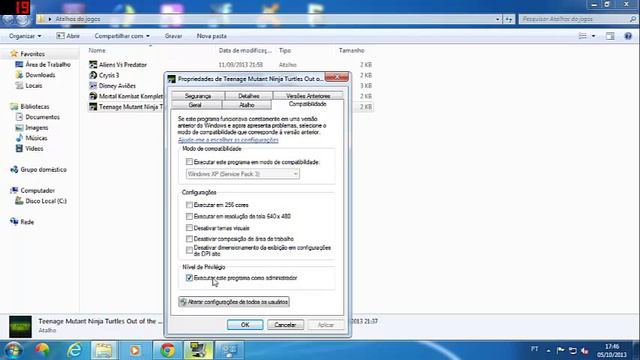Open address bar history dropdown
This screenshot has height=360, width=640.
[x=498, y=19]
